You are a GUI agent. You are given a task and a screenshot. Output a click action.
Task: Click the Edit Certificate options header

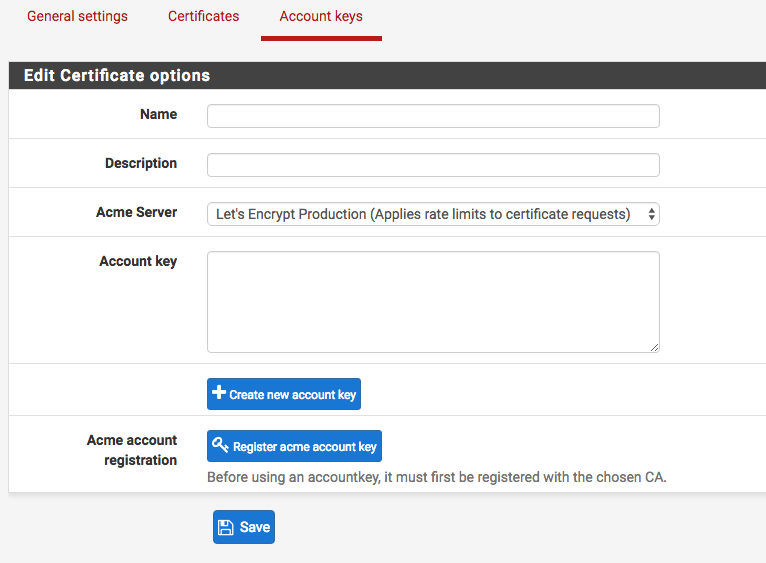[117, 76]
